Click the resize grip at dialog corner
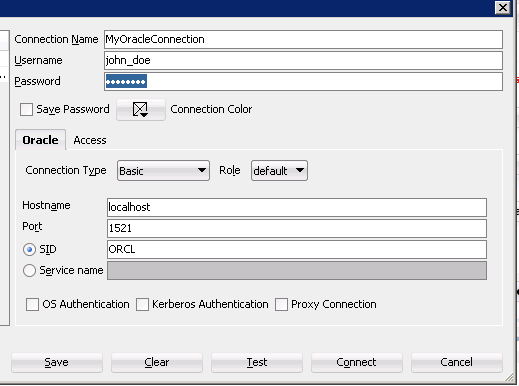The width and height of the screenshot is (519, 386). coord(509,377)
